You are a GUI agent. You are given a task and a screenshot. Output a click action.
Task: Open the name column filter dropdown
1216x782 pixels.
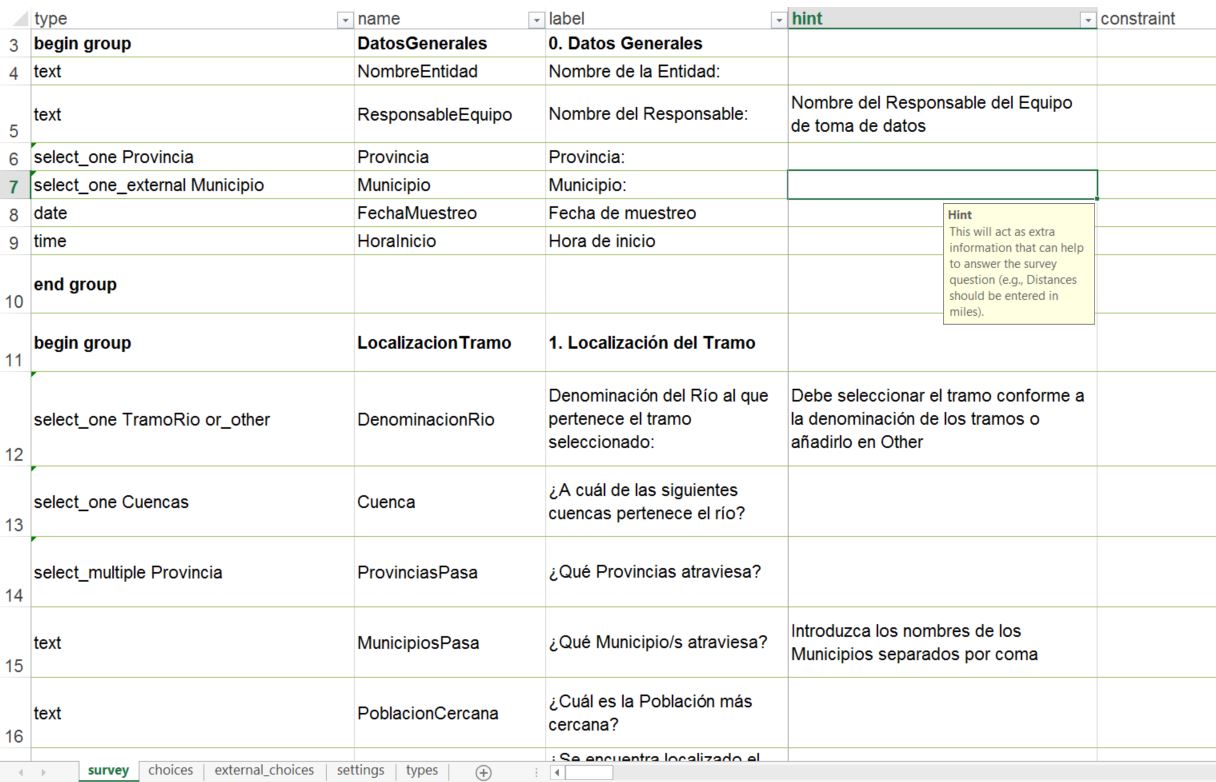(536, 19)
